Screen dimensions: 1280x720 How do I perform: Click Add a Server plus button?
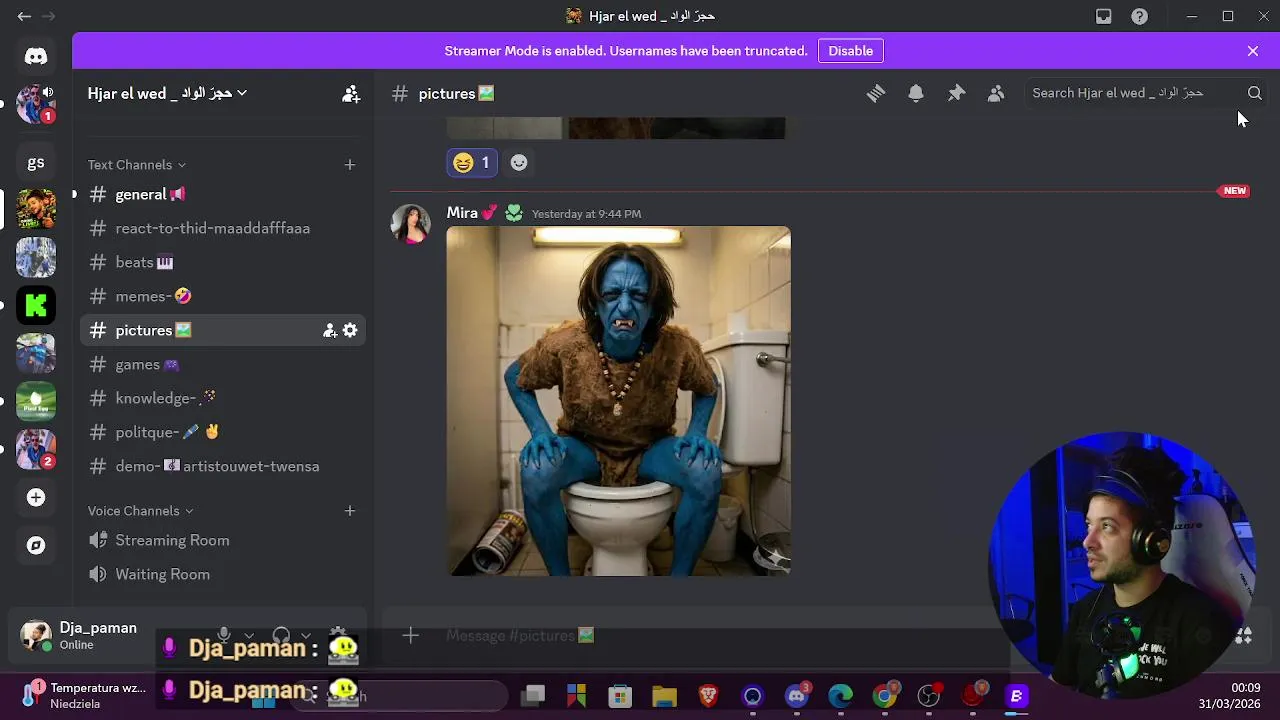(36, 497)
